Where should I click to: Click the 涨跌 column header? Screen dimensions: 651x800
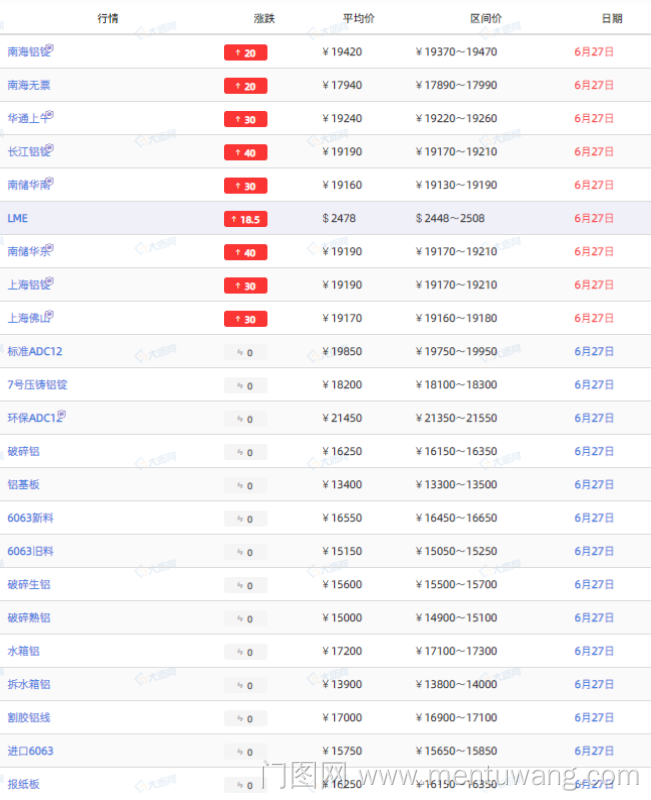pyautogui.click(x=264, y=18)
